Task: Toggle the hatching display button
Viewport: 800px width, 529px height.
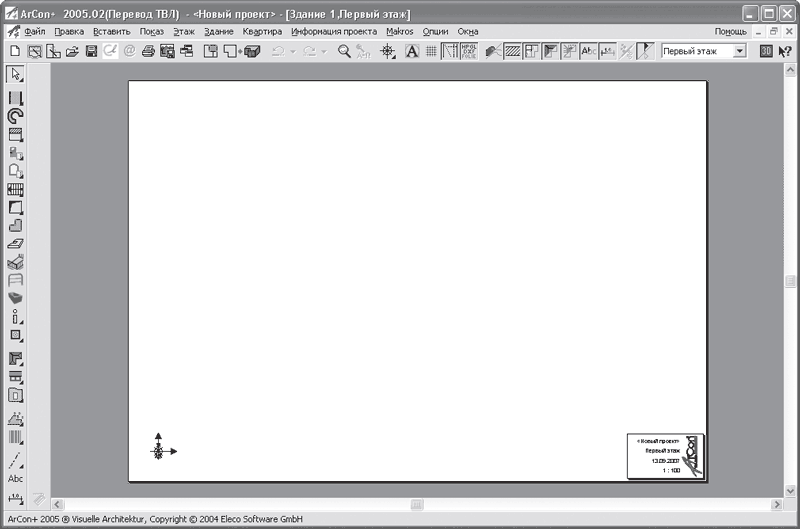Action: pos(512,51)
